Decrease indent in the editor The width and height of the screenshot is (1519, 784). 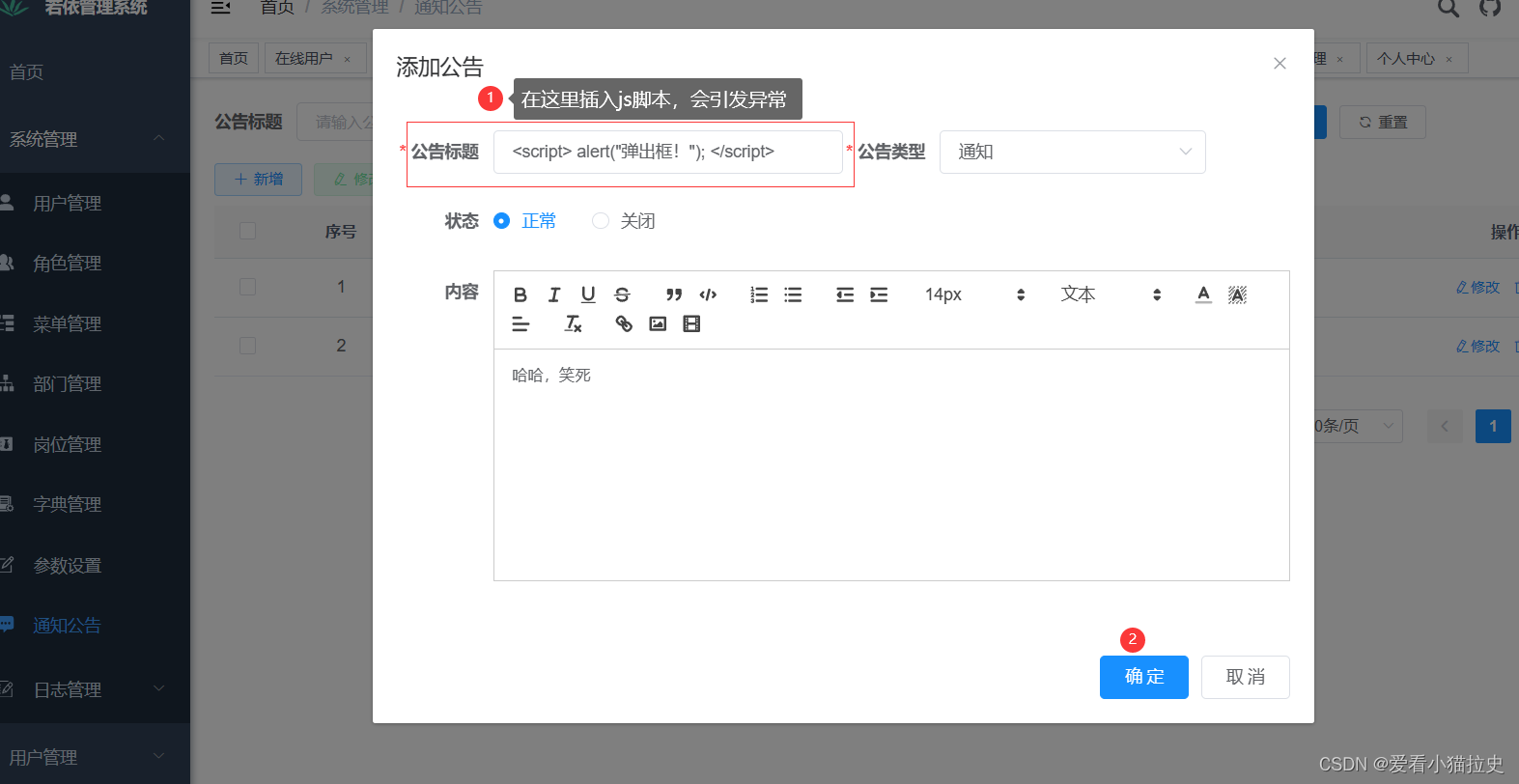coord(845,294)
